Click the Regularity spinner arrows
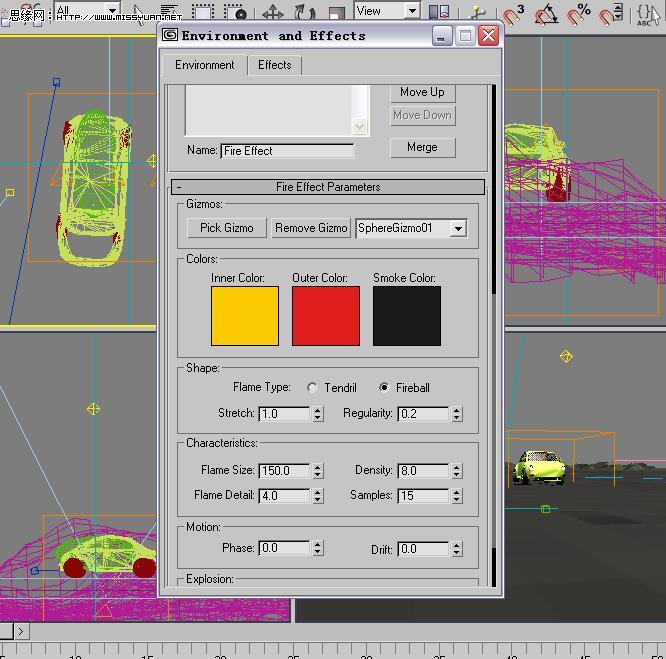Screen dimensions: 666x659 click(457, 414)
